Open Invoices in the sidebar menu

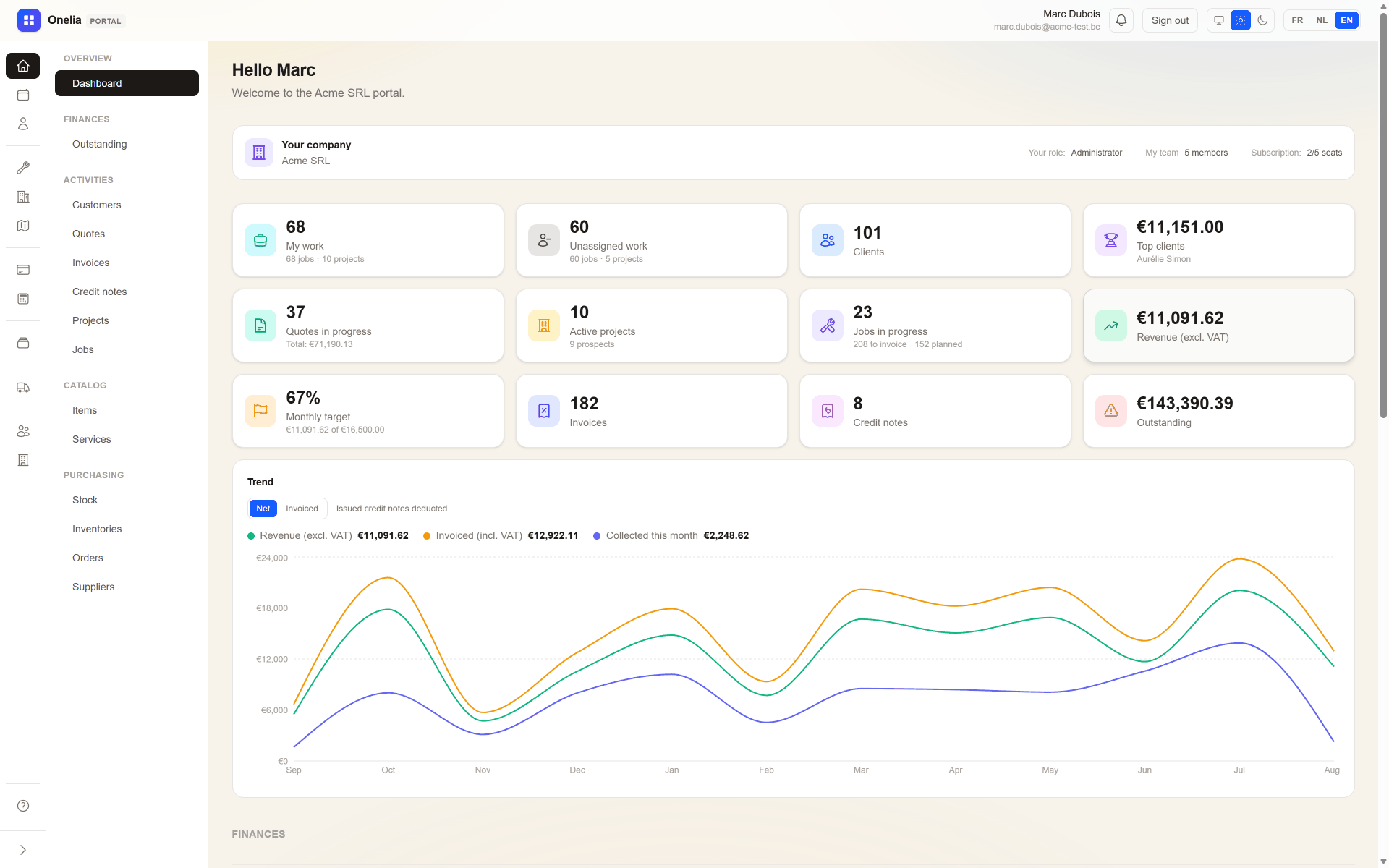91,263
